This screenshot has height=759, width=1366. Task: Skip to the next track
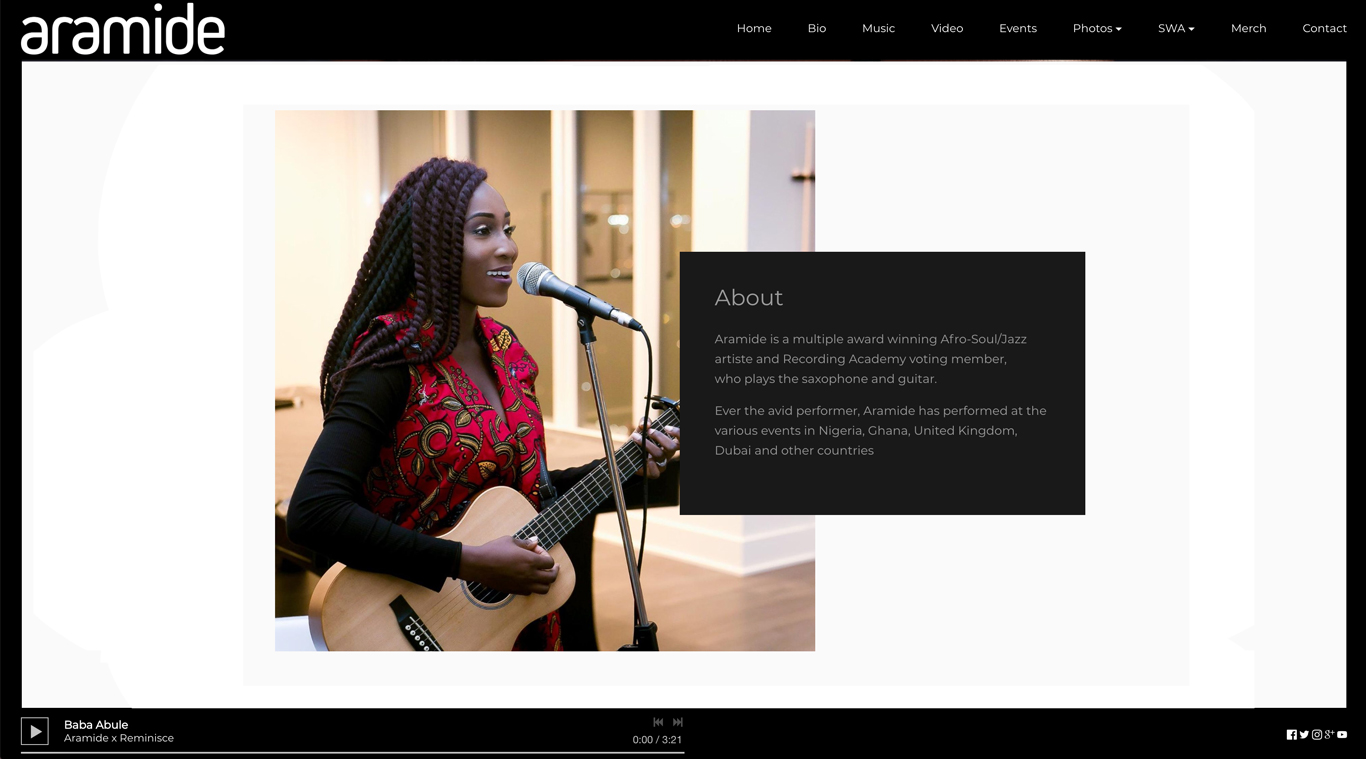(678, 722)
